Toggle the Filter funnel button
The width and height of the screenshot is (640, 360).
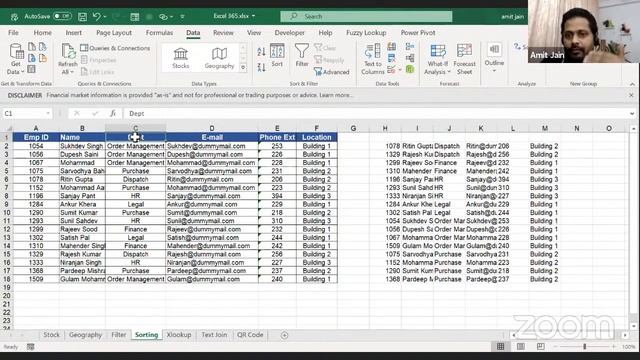click(302, 55)
